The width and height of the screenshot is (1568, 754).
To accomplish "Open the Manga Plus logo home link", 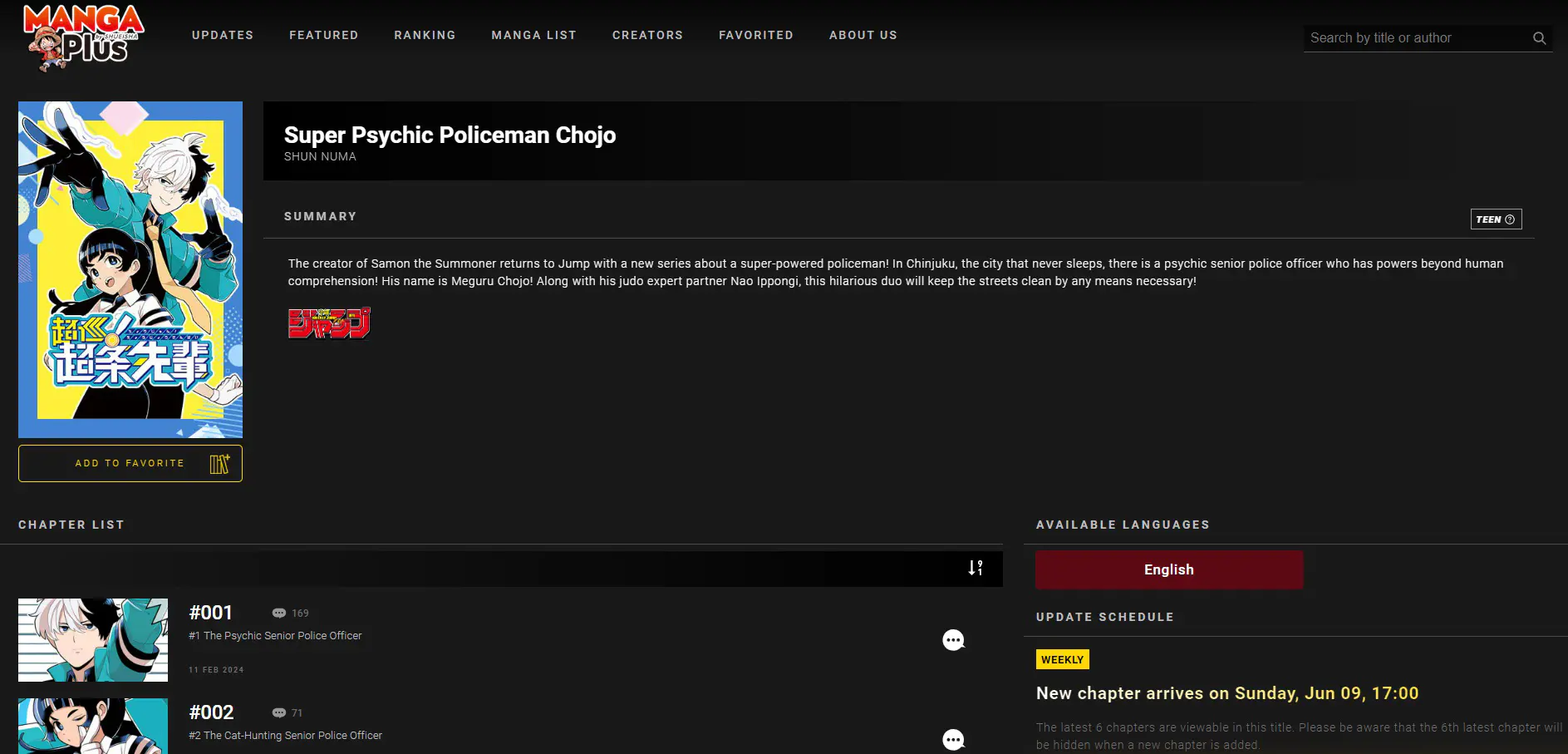I will click(x=83, y=37).
